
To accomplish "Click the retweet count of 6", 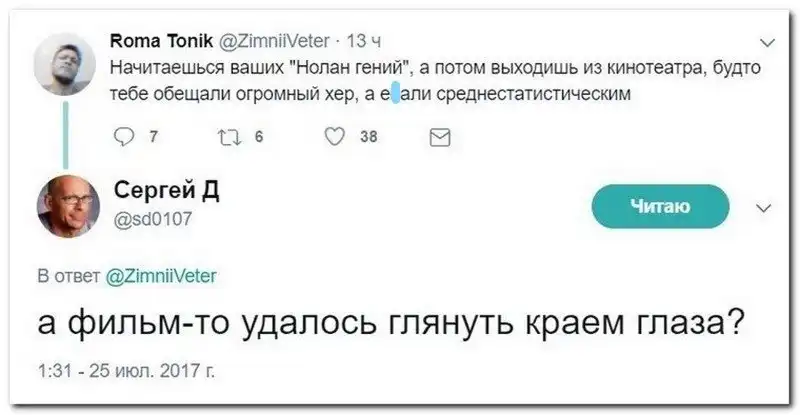I will point(258,139).
